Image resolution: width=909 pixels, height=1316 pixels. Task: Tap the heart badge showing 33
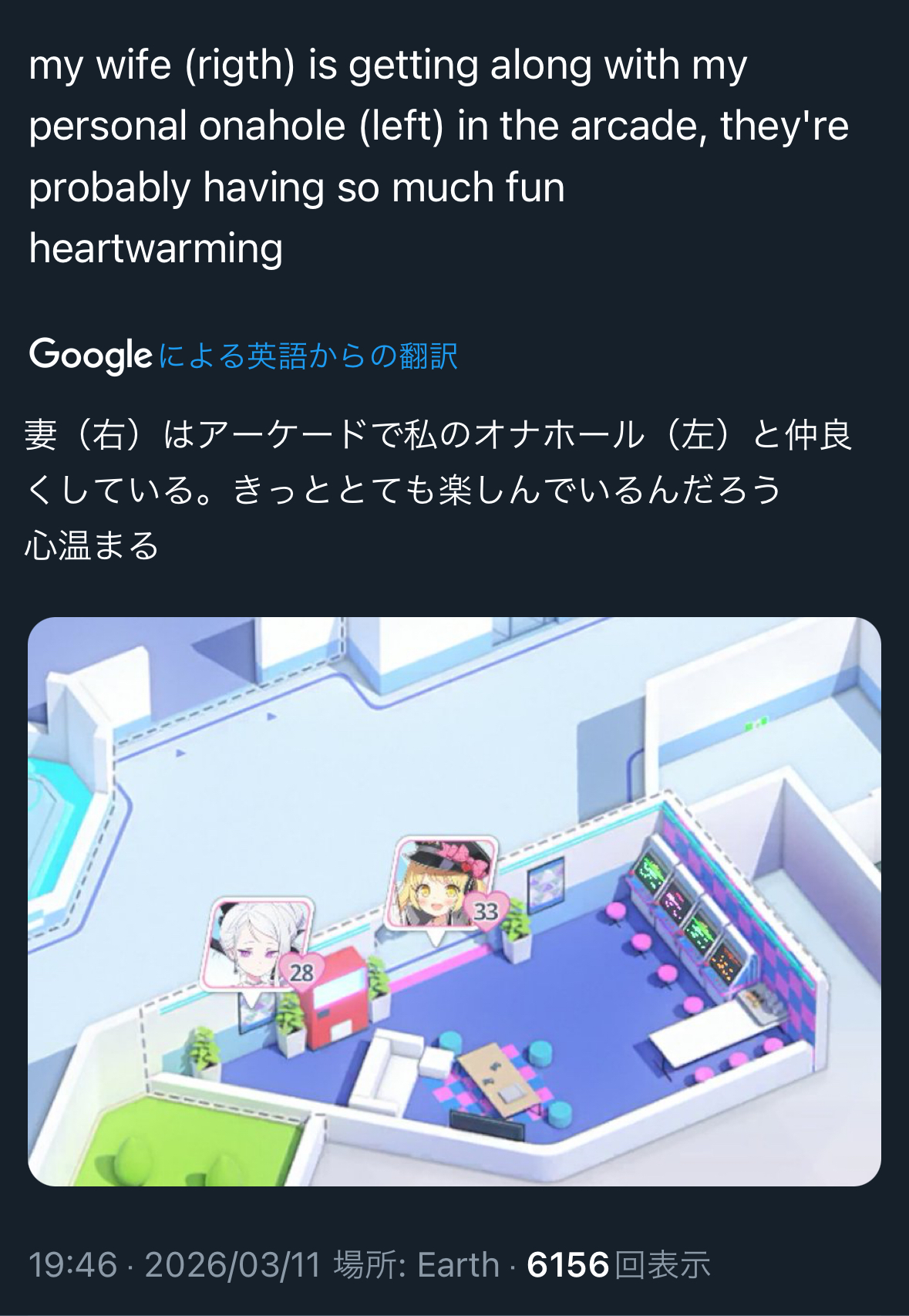486,911
